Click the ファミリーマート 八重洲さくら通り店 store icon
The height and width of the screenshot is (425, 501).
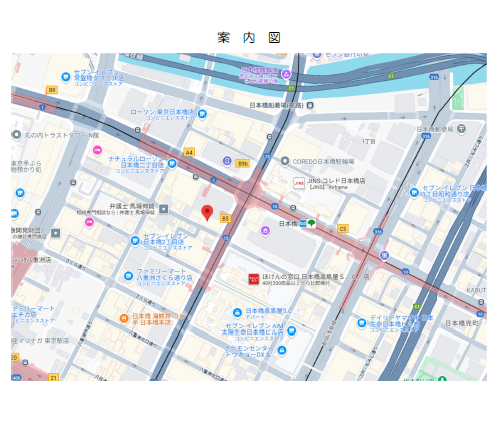coord(128,276)
